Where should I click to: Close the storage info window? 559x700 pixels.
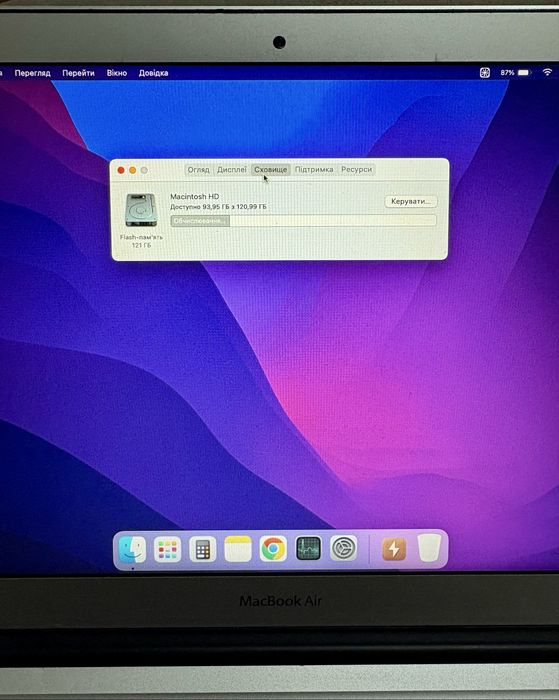pos(121,170)
